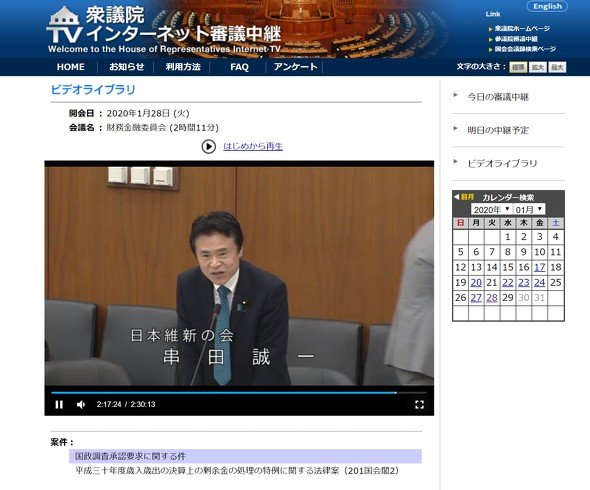Screen dimensions: 590x490
Task: Click the 衆議院TV logo icon
Action: (64, 25)
